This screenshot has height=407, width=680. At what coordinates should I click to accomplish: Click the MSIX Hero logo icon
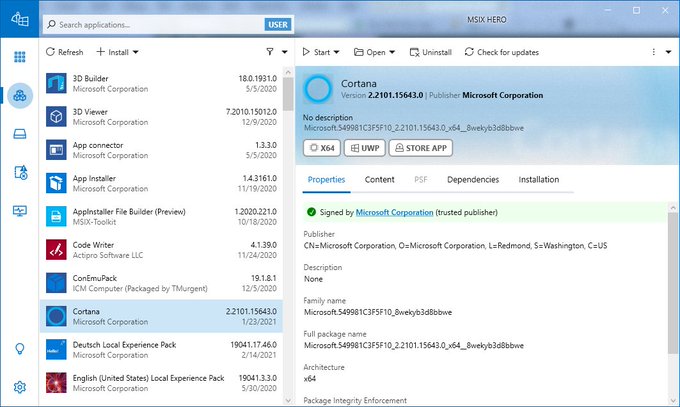pyautogui.click(x=20, y=19)
